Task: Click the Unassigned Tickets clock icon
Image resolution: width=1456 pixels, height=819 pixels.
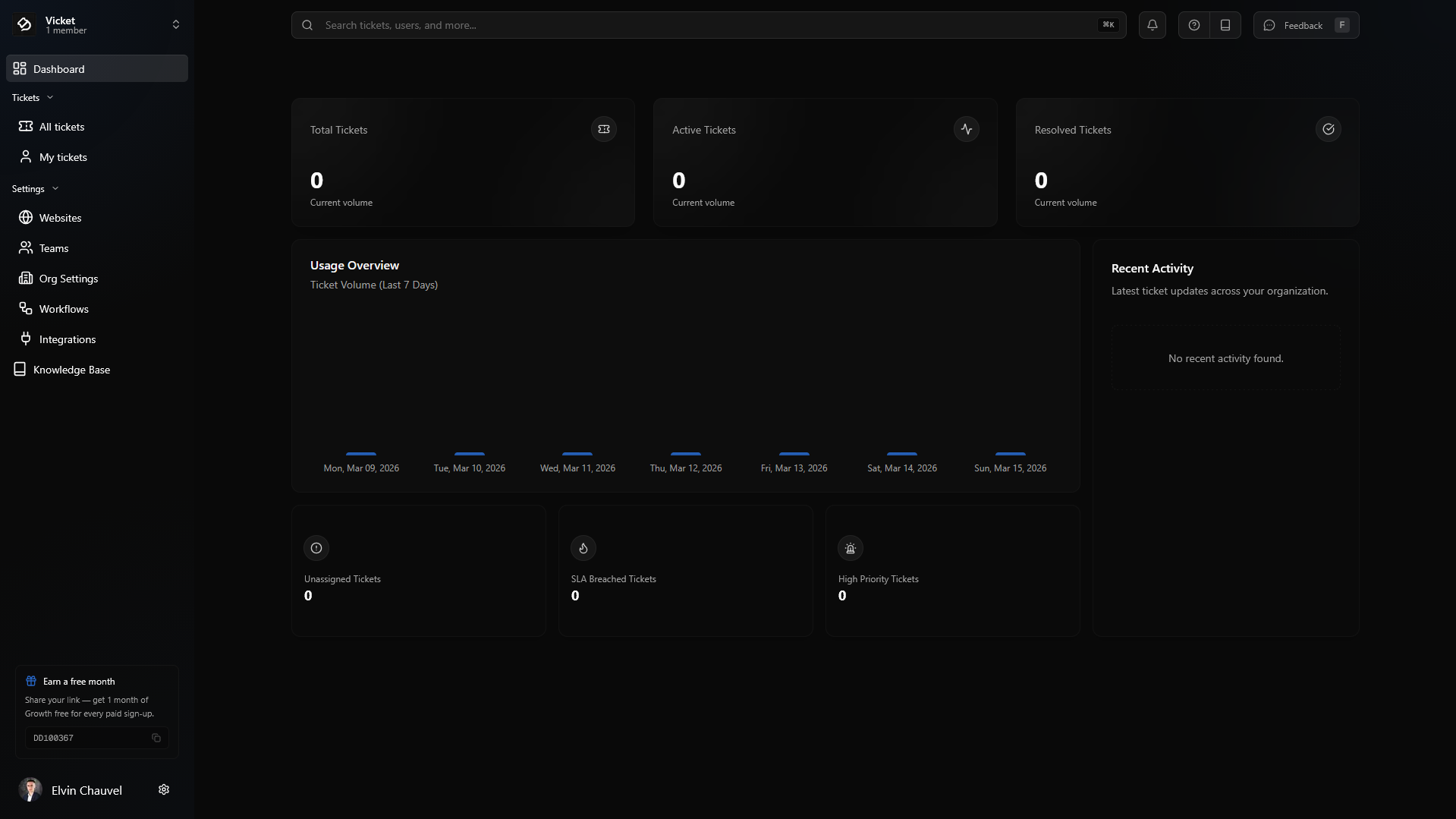Action: (x=315, y=548)
